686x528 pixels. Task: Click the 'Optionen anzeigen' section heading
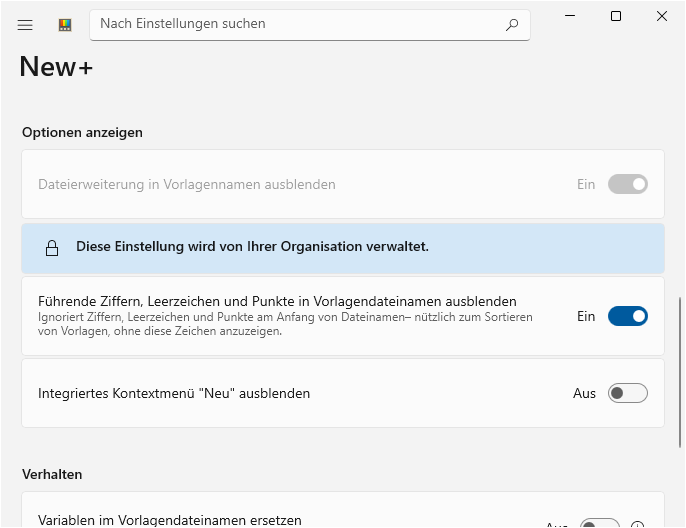[82, 132]
